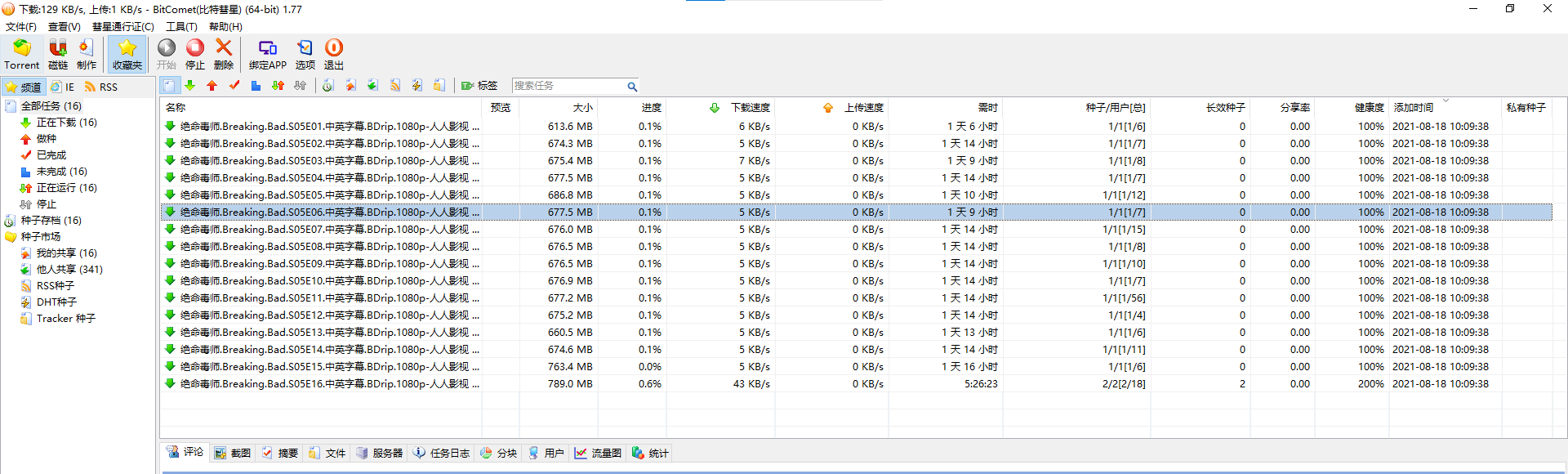This screenshot has width=1568, height=474.
Task: Show DHT torrents via the lightning page icon
Action: (416, 86)
